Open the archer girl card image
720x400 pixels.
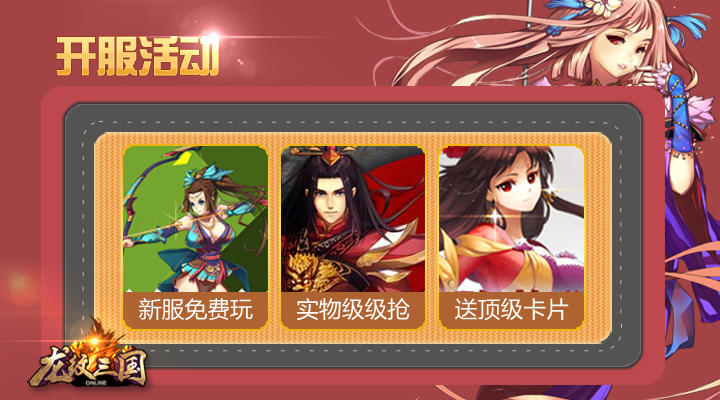click(195, 219)
